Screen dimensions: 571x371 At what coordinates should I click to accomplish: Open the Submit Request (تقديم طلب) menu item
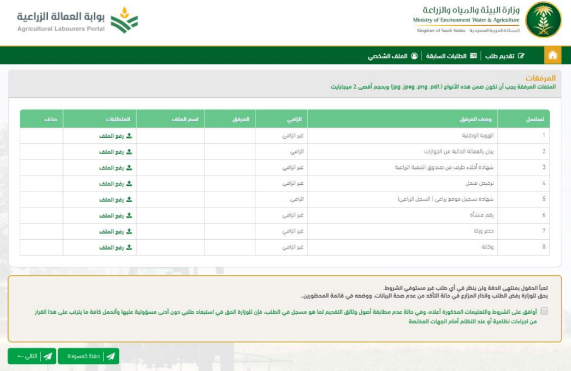505,56
